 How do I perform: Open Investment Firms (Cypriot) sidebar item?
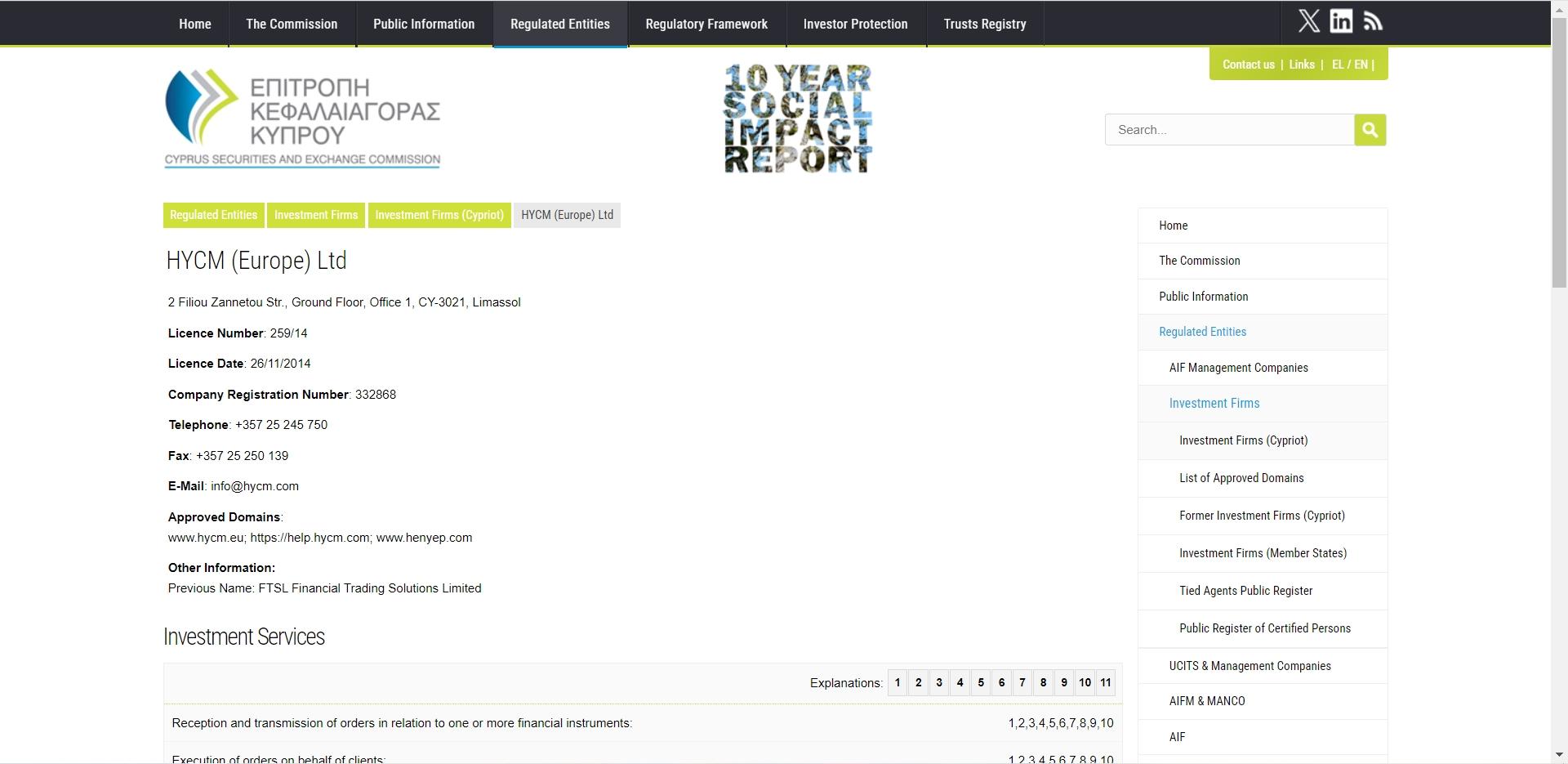coord(1263,440)
